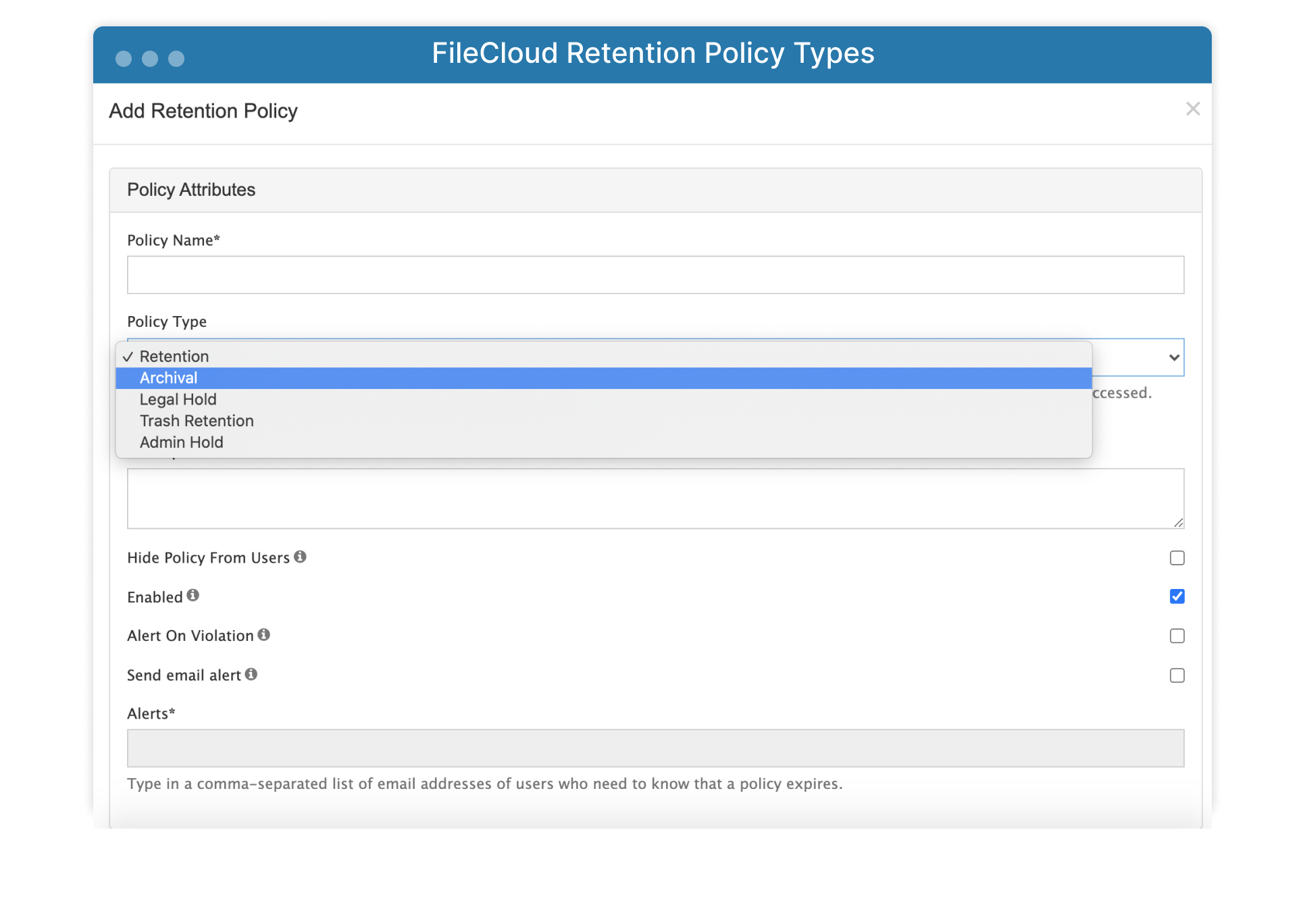1305x924 pixels.
Task: Select Admin Hold policy type option
Action: click(x=182, y=442)
